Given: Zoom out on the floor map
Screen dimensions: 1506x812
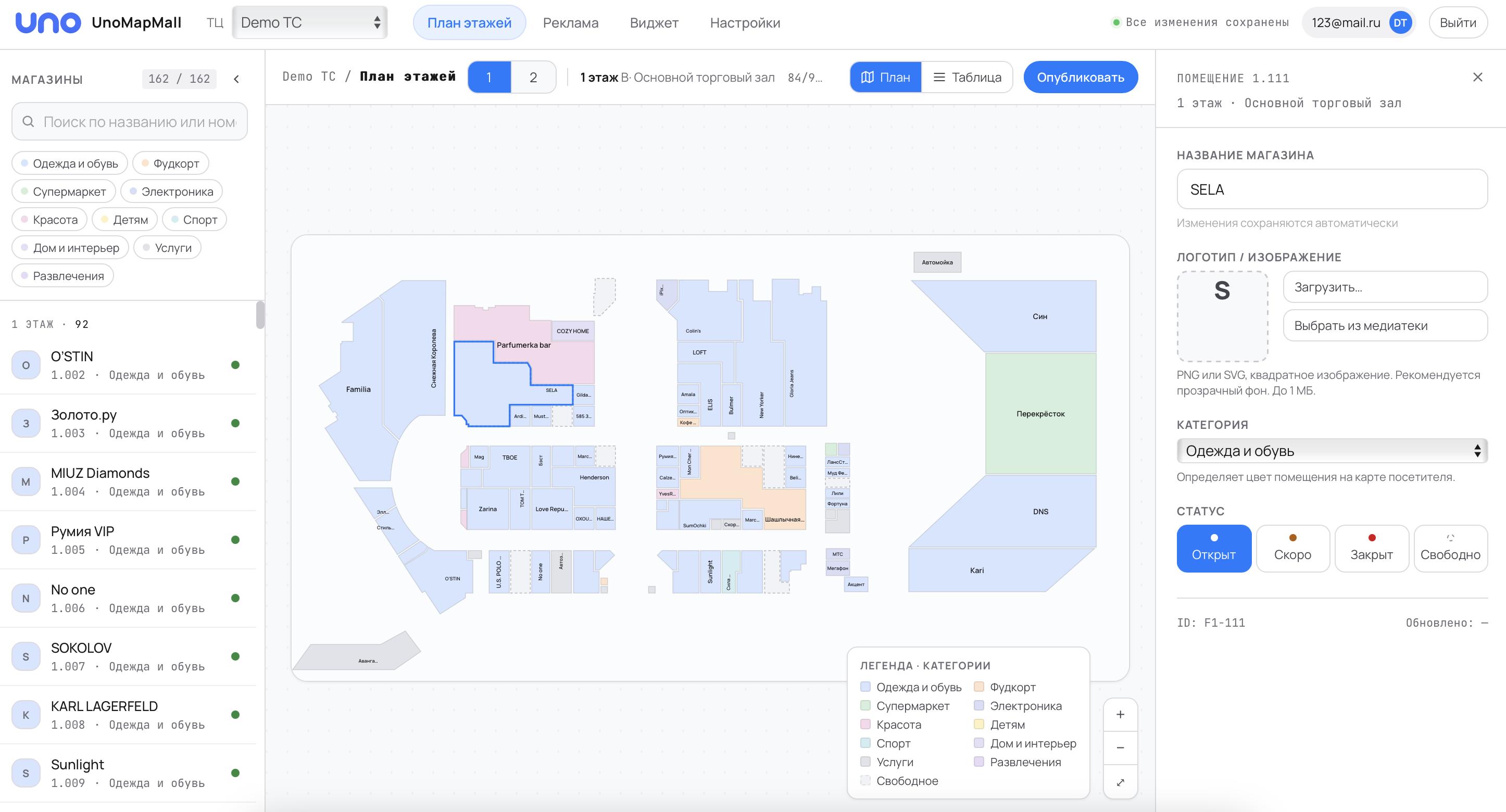Looking at the screenshot, I should pos(1120,748).
